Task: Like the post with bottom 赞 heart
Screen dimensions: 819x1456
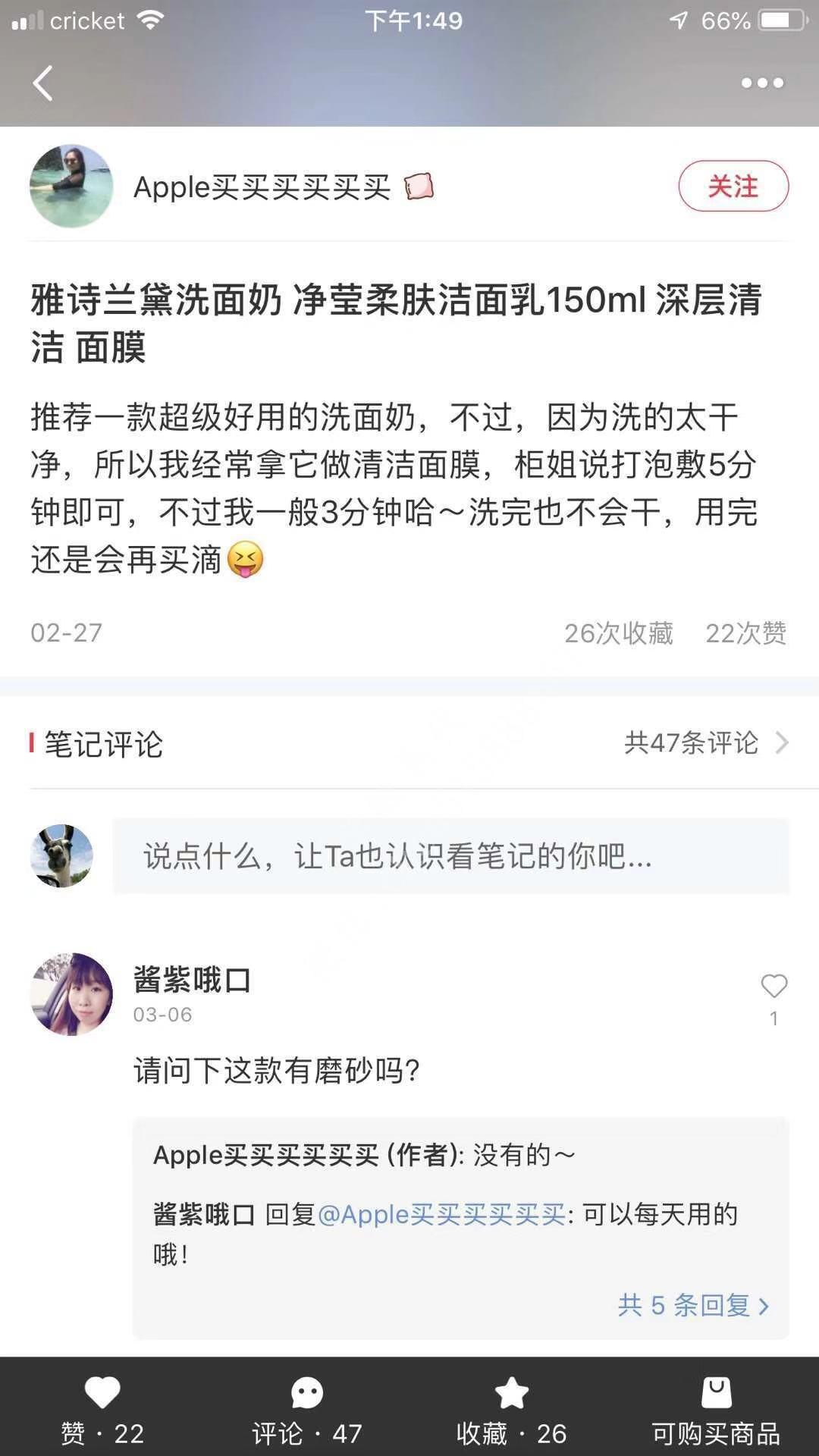Action: coord(102,1394)
